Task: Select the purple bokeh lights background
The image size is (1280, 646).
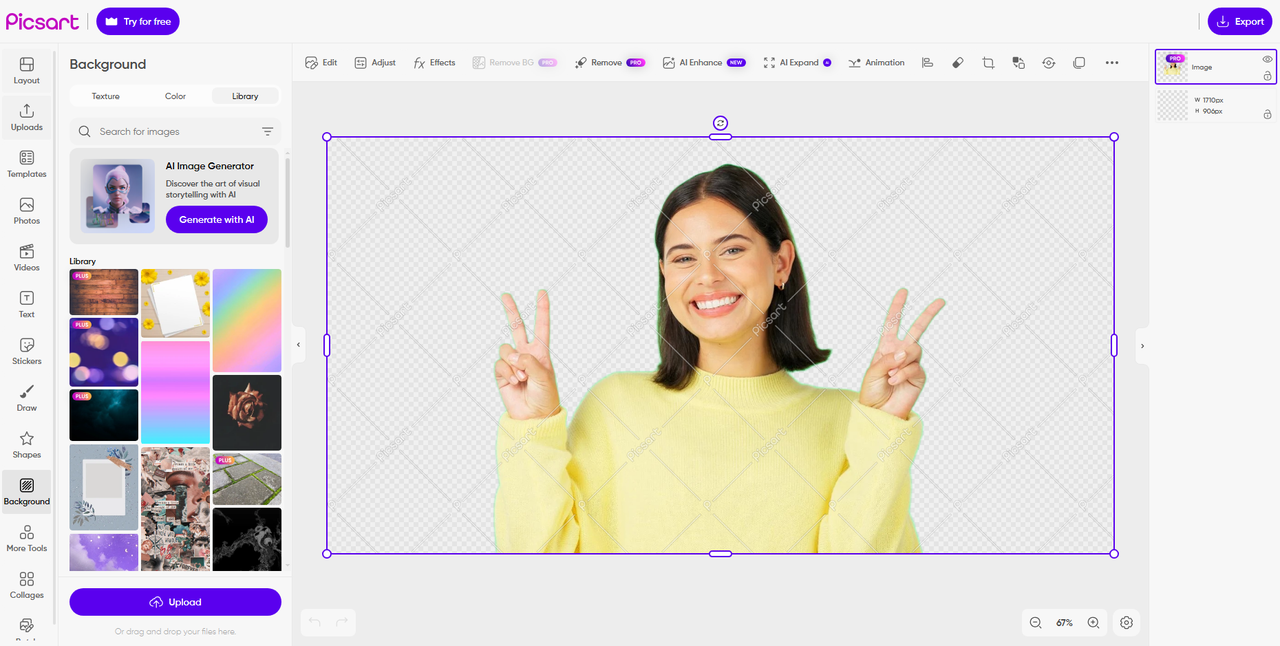Action: [x=104, y=352]
